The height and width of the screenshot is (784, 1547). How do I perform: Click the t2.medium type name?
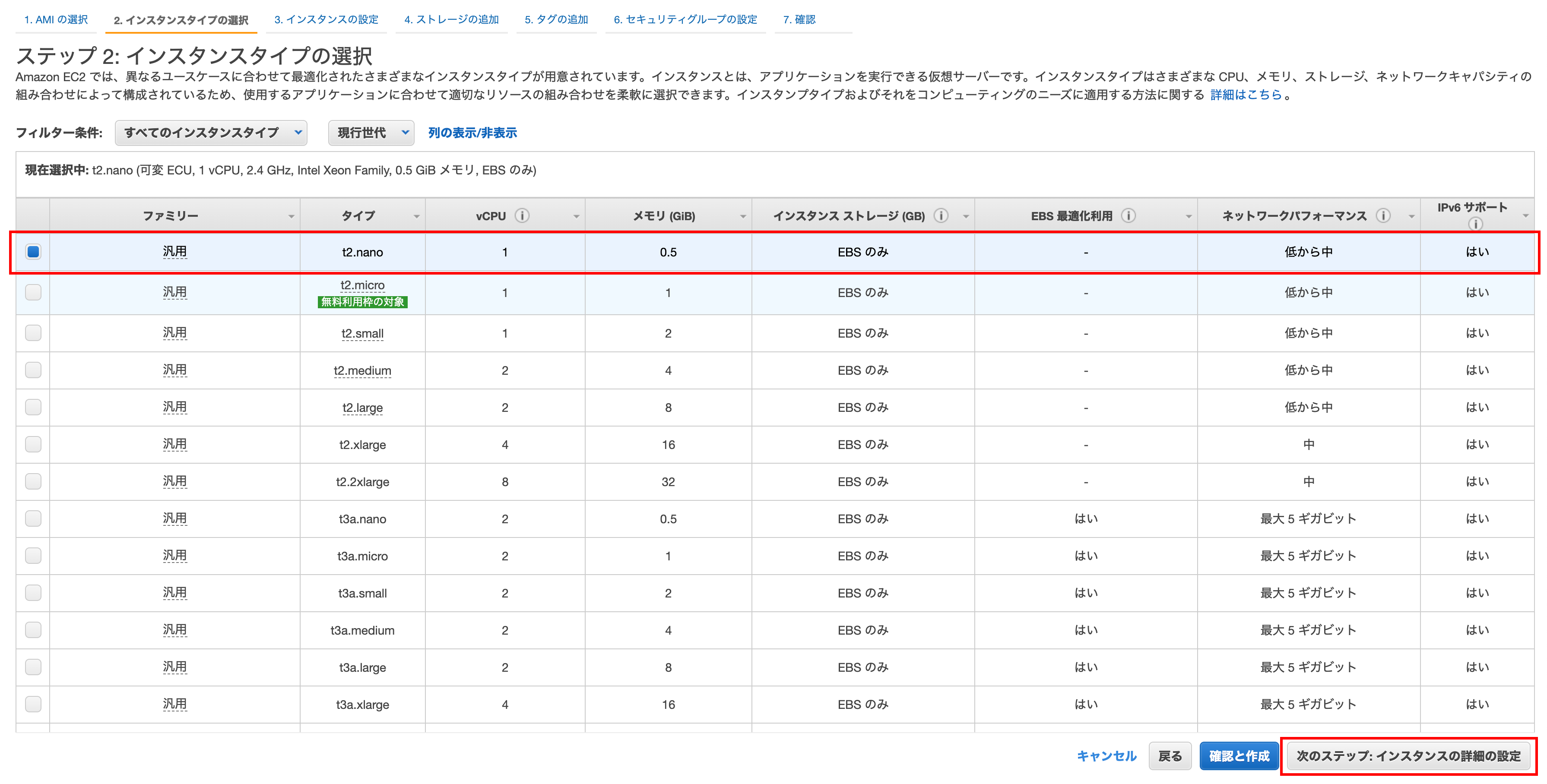coord(362,370)
